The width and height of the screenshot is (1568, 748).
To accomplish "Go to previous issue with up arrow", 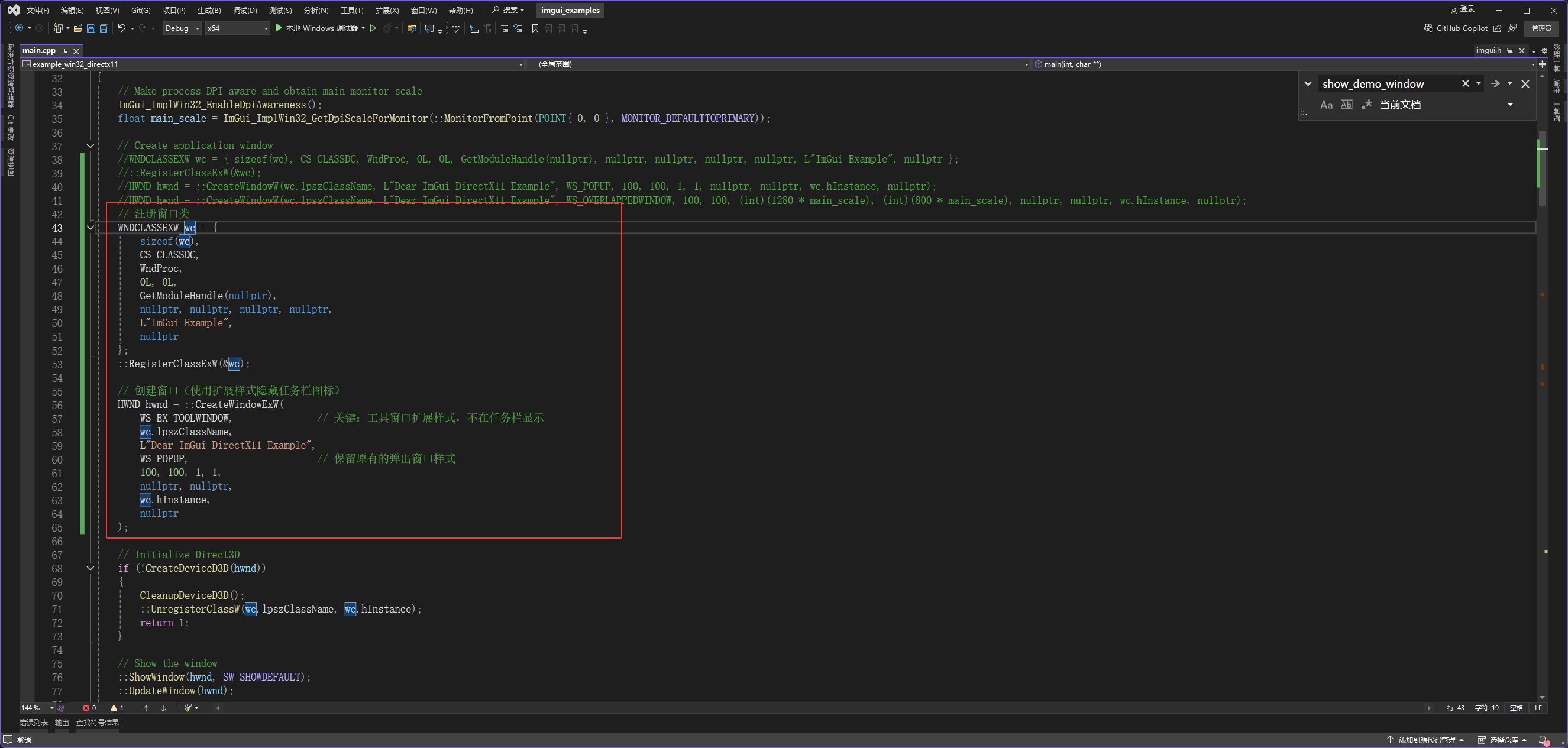I will 146,708.
